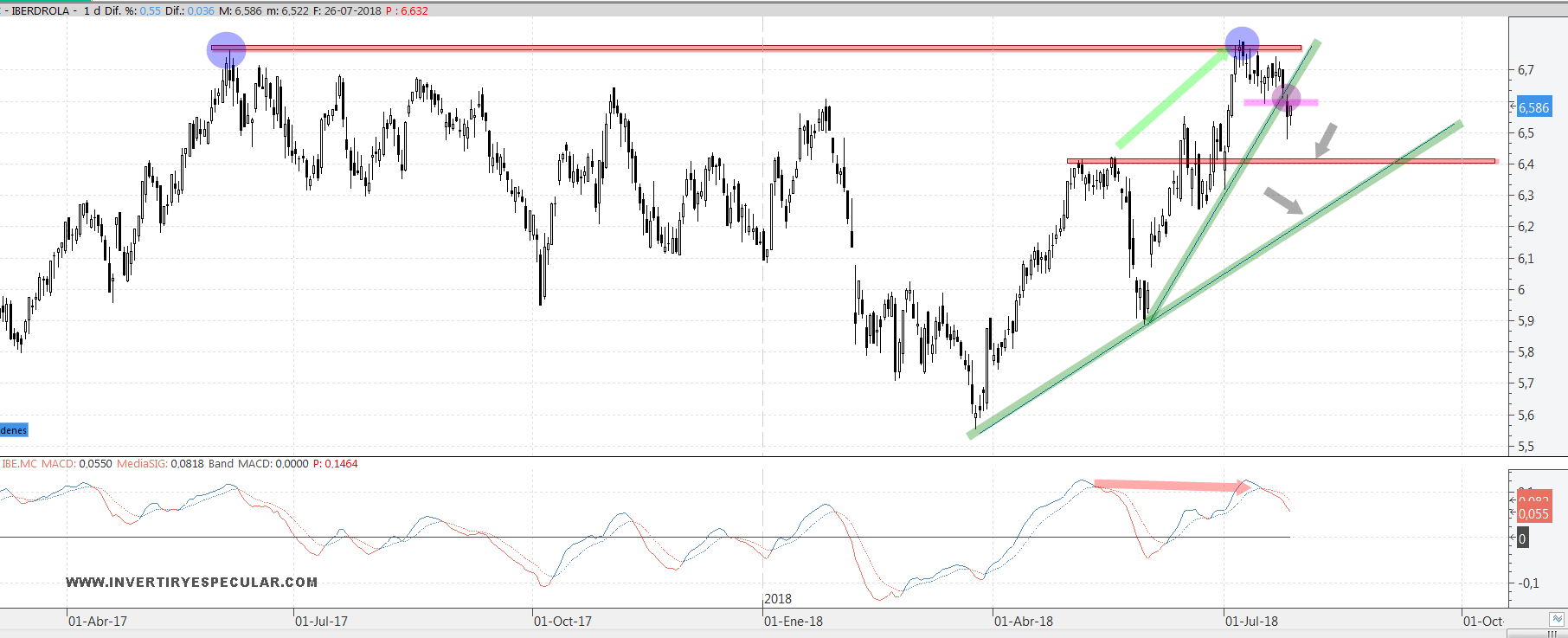Click the blue circle marking the 2017 high

(227, 50)
